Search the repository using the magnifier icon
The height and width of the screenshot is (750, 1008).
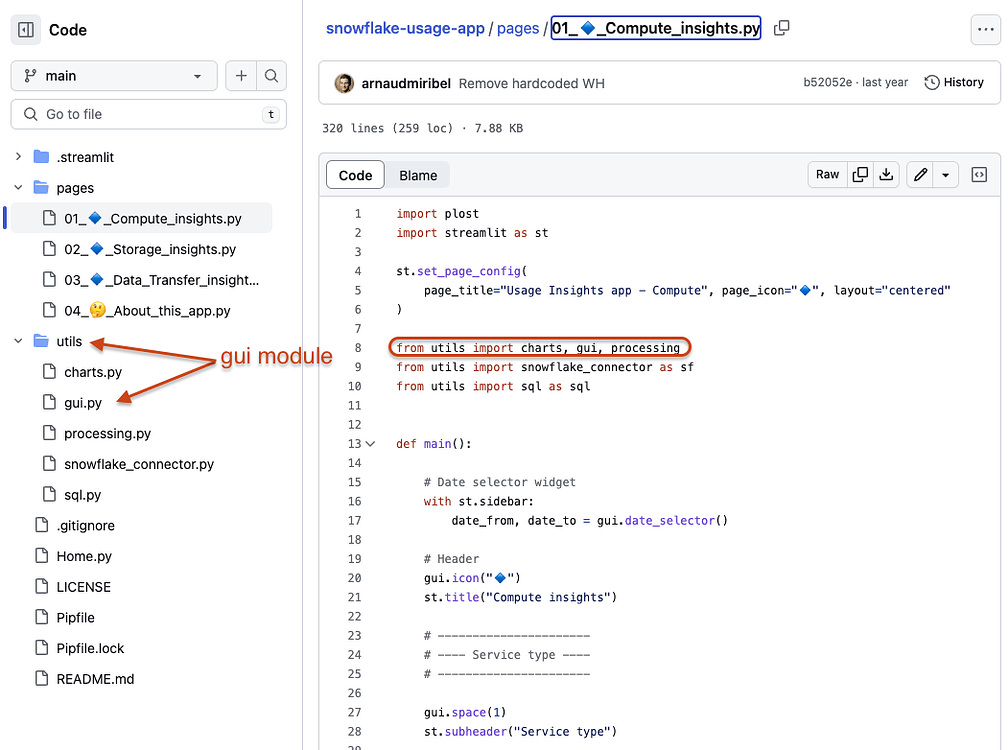coord(270,75)
